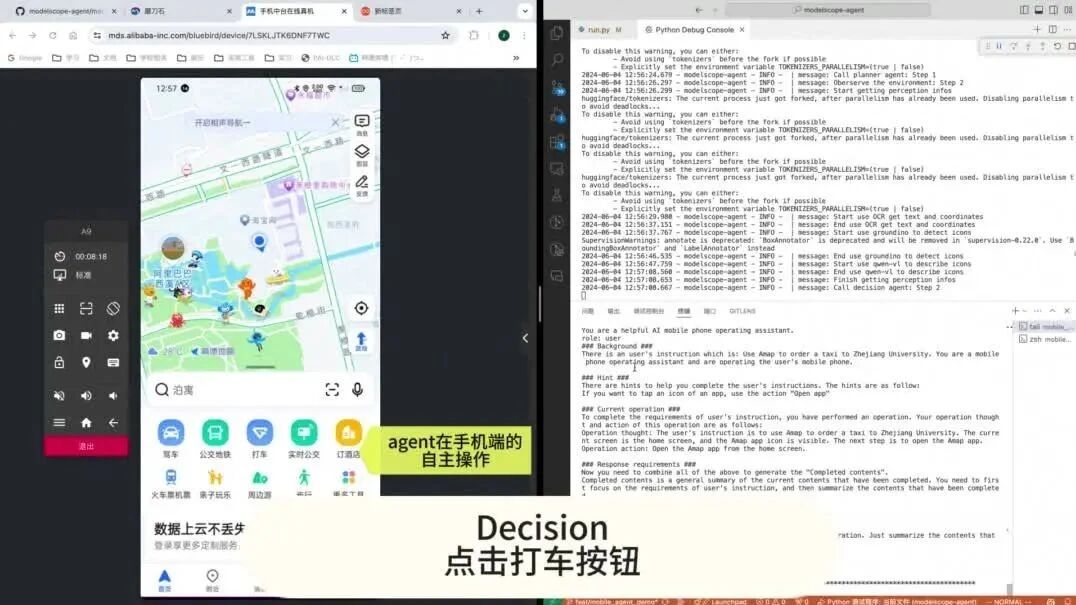Dismiss the 开启相声导航 banner

tap(335, 122)
